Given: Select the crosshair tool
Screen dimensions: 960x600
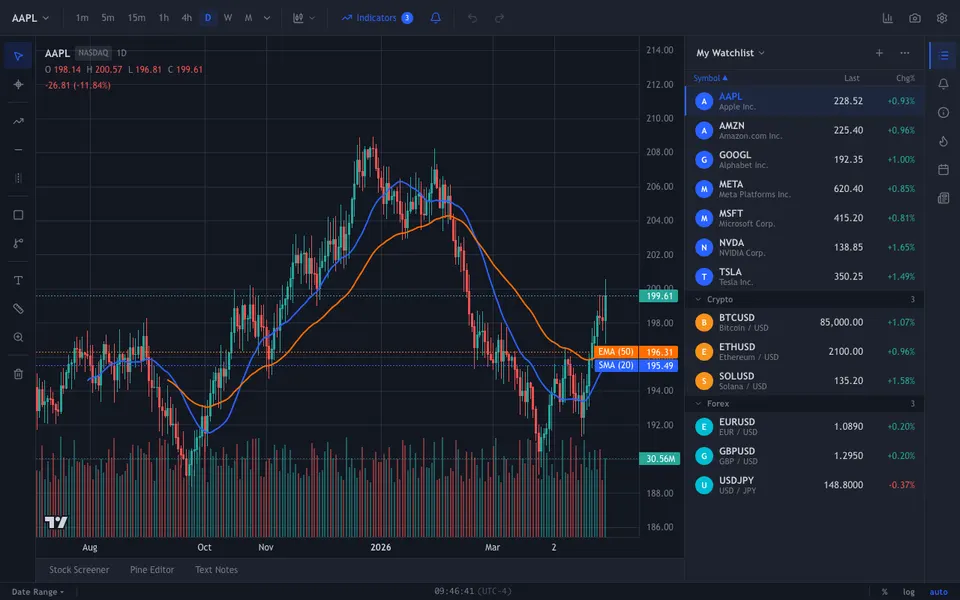Looking at the screenshot, I should pos(18,84).
